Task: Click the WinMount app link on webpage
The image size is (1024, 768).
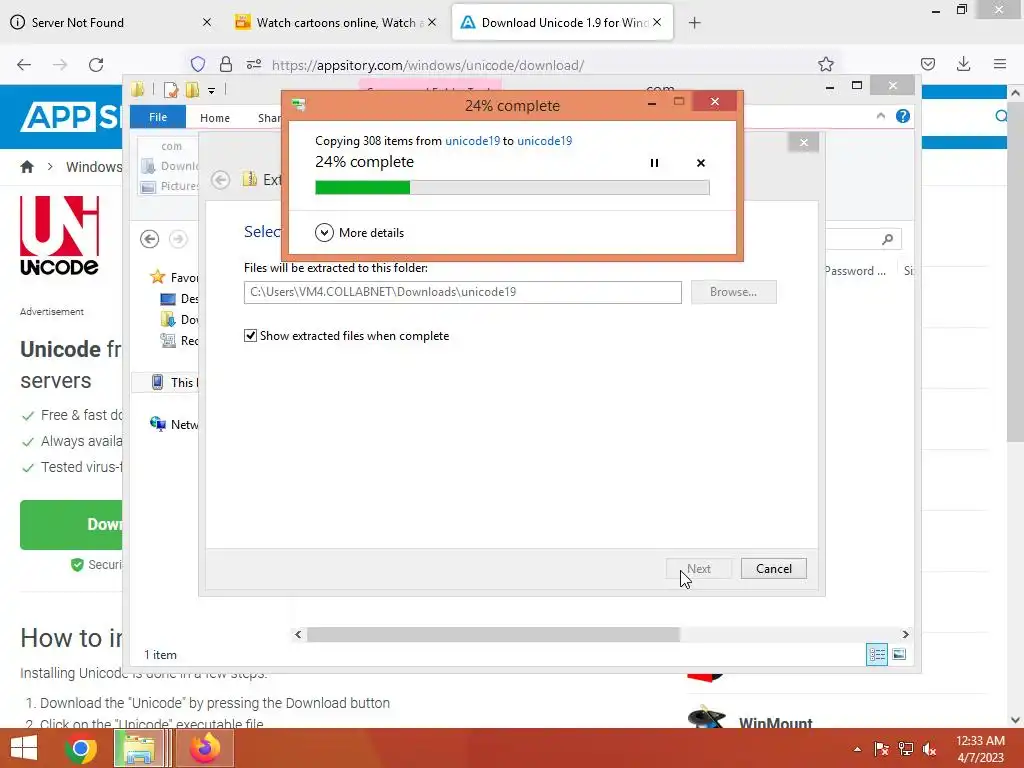Action: [x=775, y=722]
